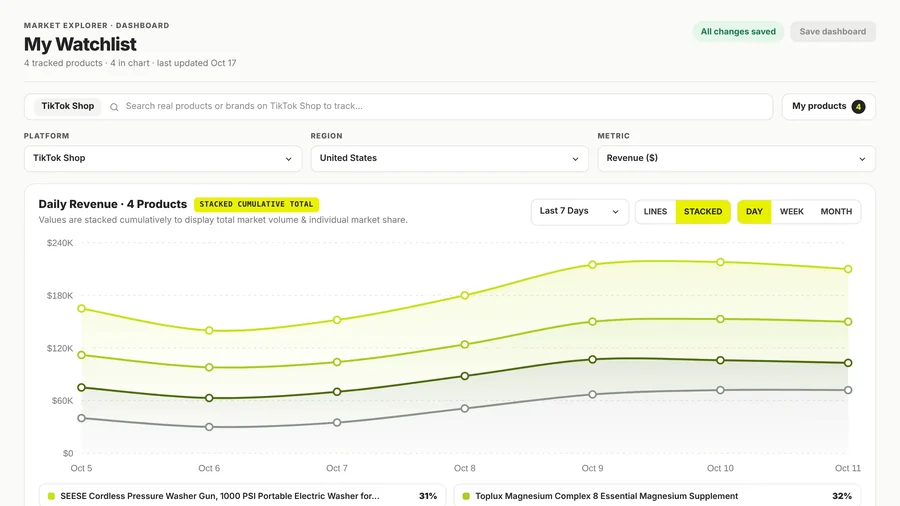Click the 31% share value
This screenshot has width=900, height=506.
(x=428, y=496)
